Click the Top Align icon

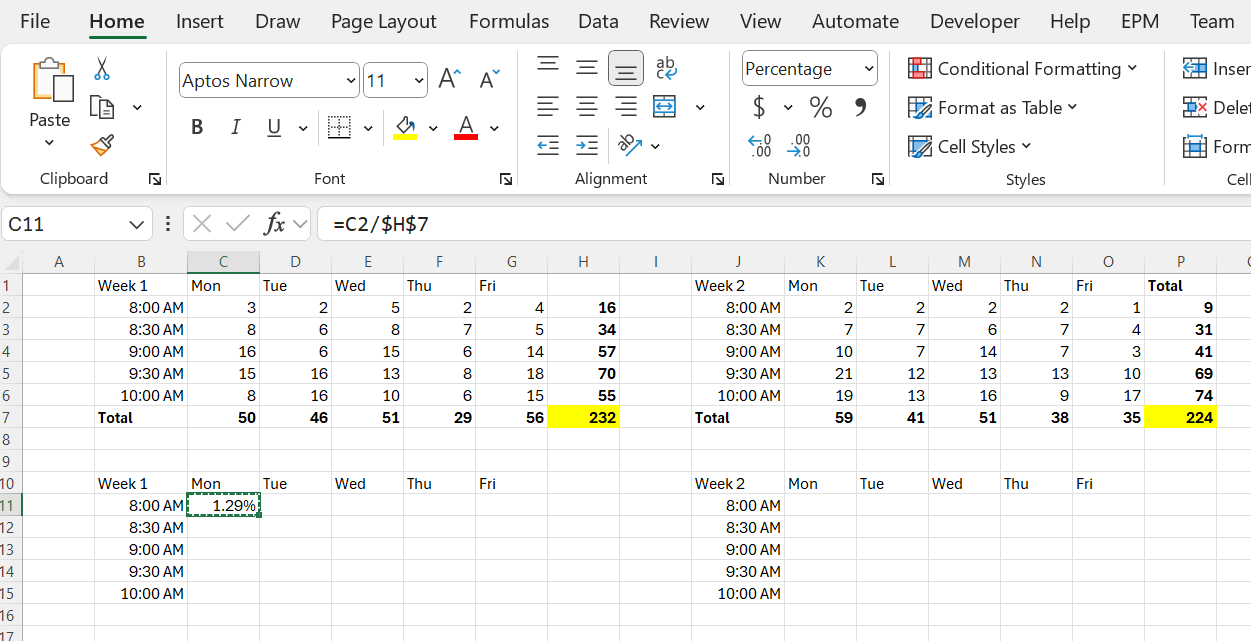pyautogui.click(x=548, y=66)
